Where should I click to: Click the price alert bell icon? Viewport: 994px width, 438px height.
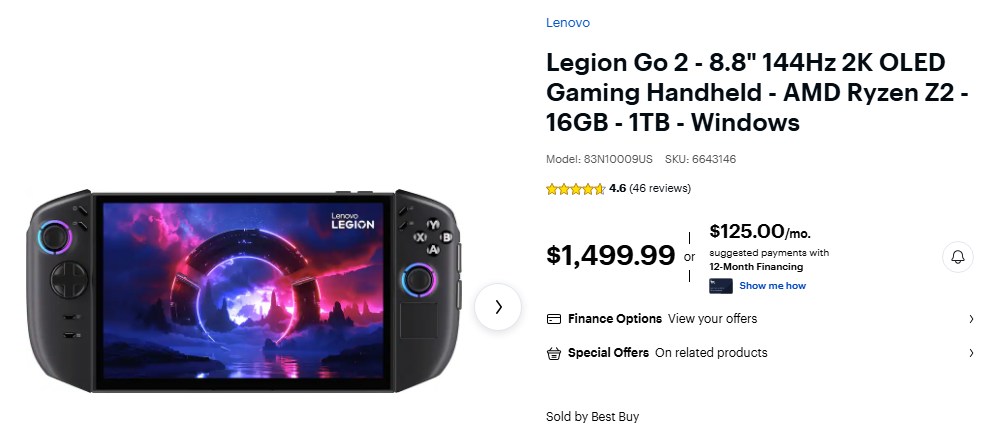pyautogui.click(x=957, y=257)
